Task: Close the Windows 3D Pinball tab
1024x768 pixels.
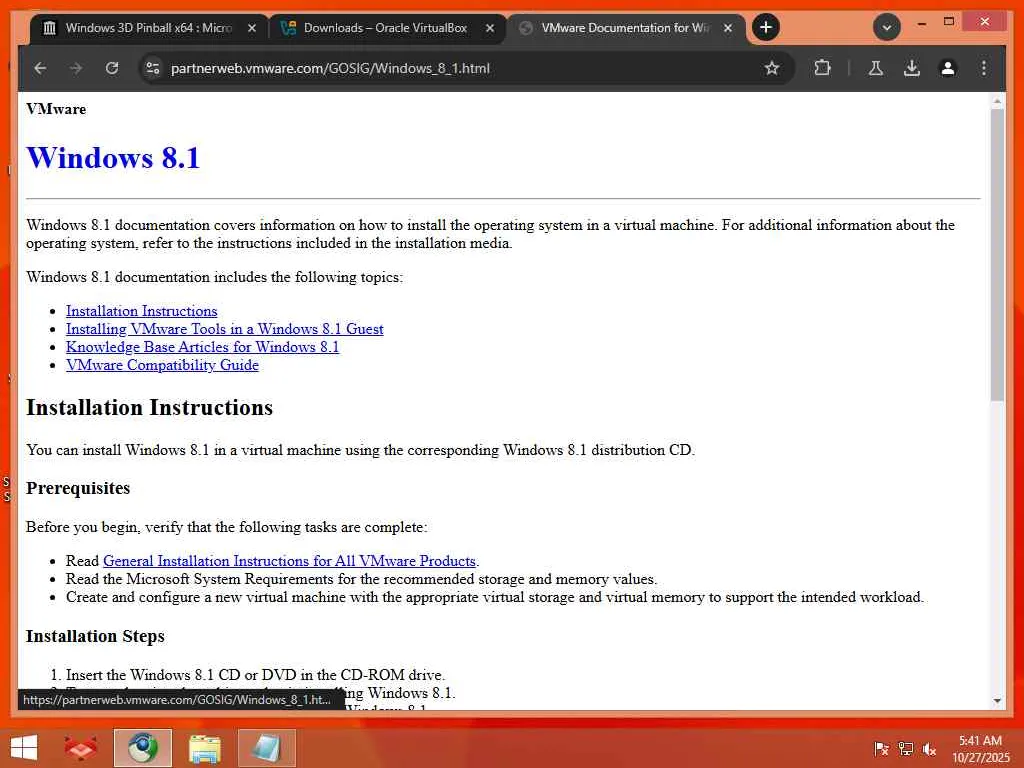Action: [251, 28]
